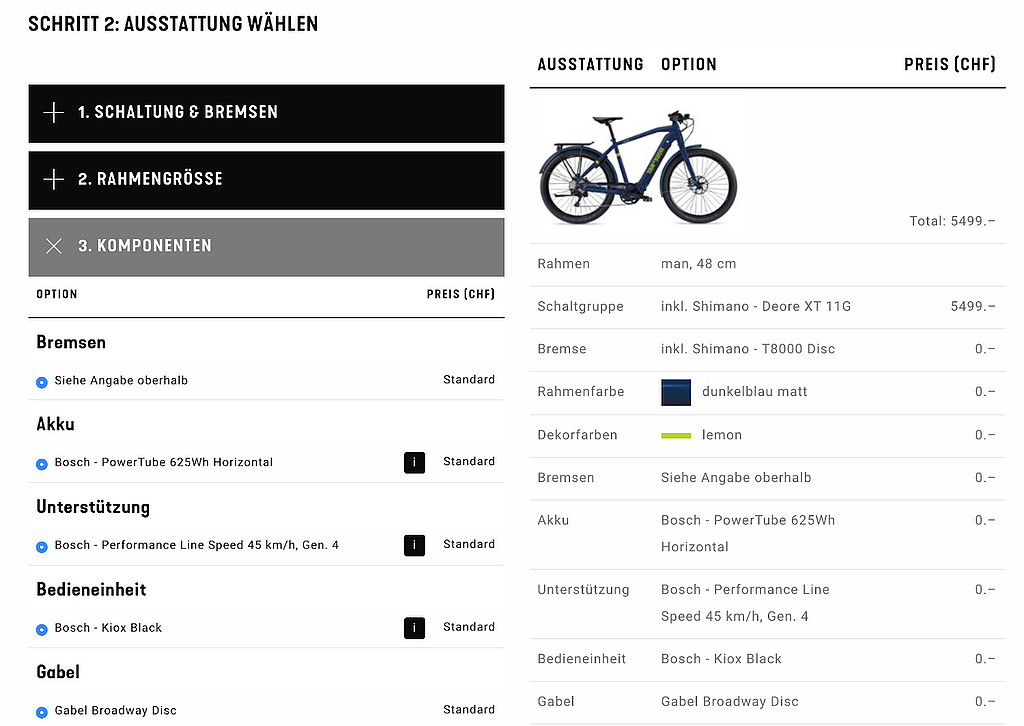Open info icon for Bosch Kiox Black

414,628
